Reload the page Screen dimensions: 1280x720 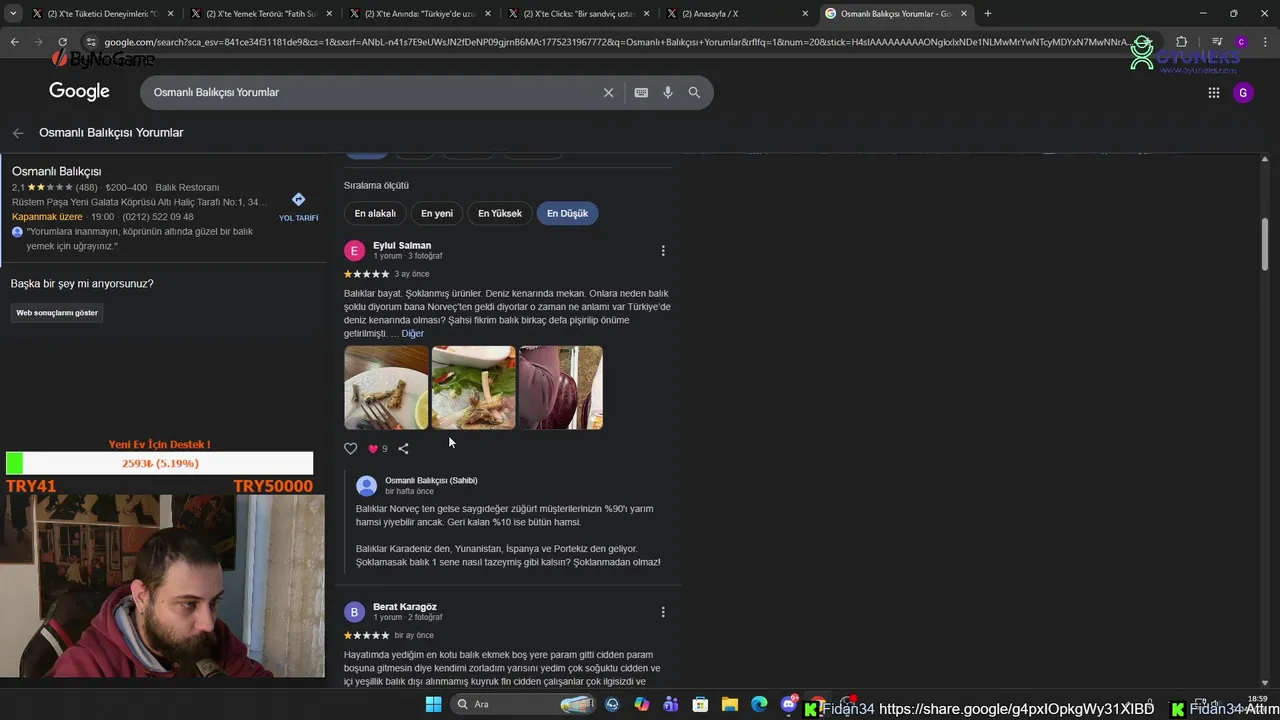(x=62, y=42)
